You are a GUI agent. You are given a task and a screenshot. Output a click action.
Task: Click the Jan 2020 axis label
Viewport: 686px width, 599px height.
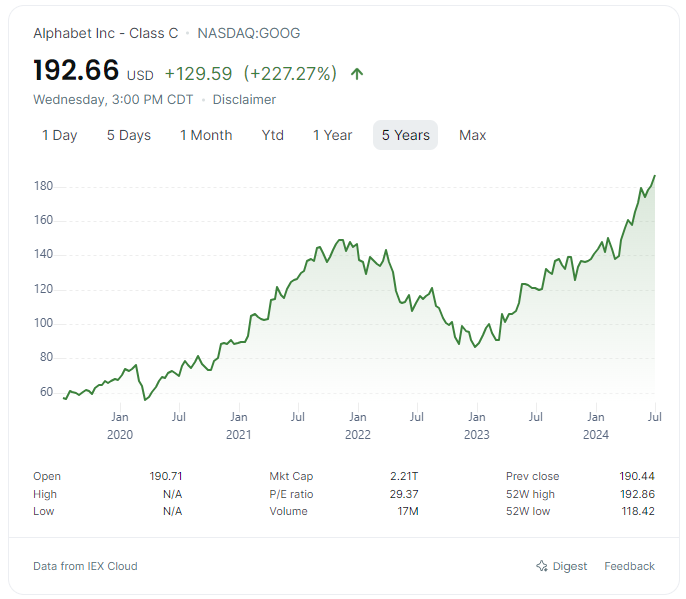[120, 426]
